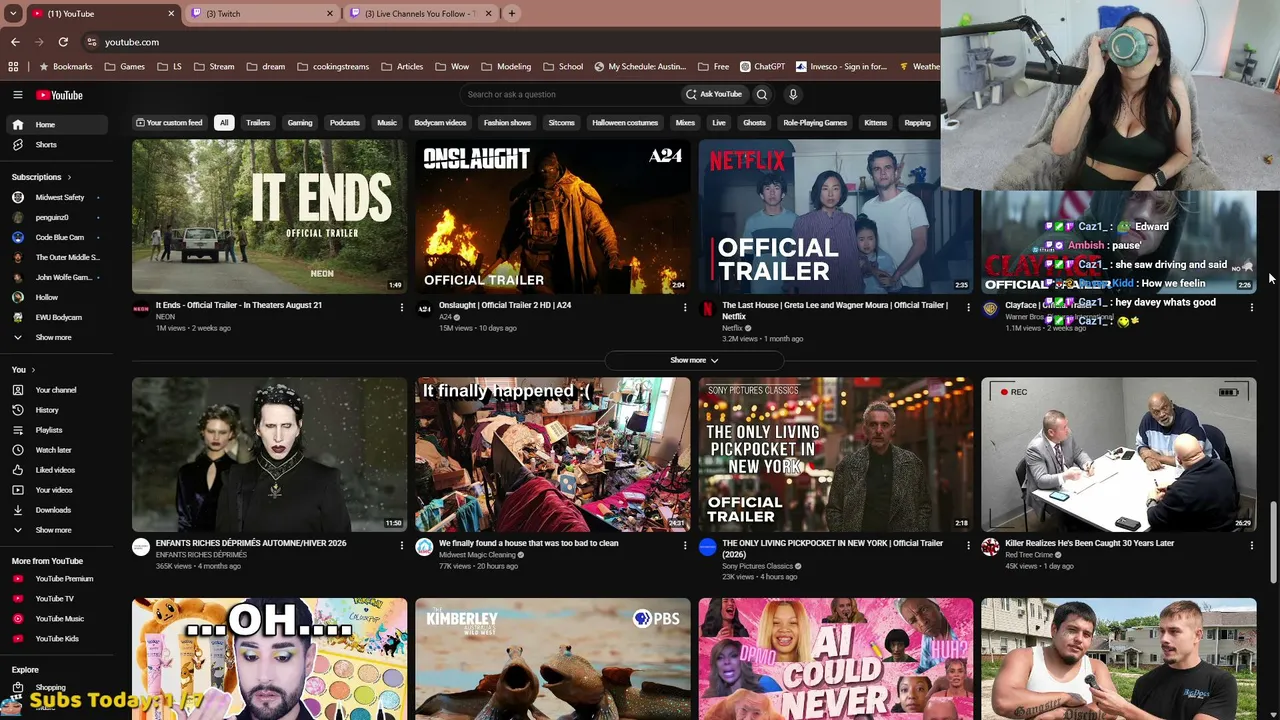Viewport: 1280px width, 720px height.
Task: Start voice search with the microphone icon
Action: pyautogui.click(x=793, y=94)
